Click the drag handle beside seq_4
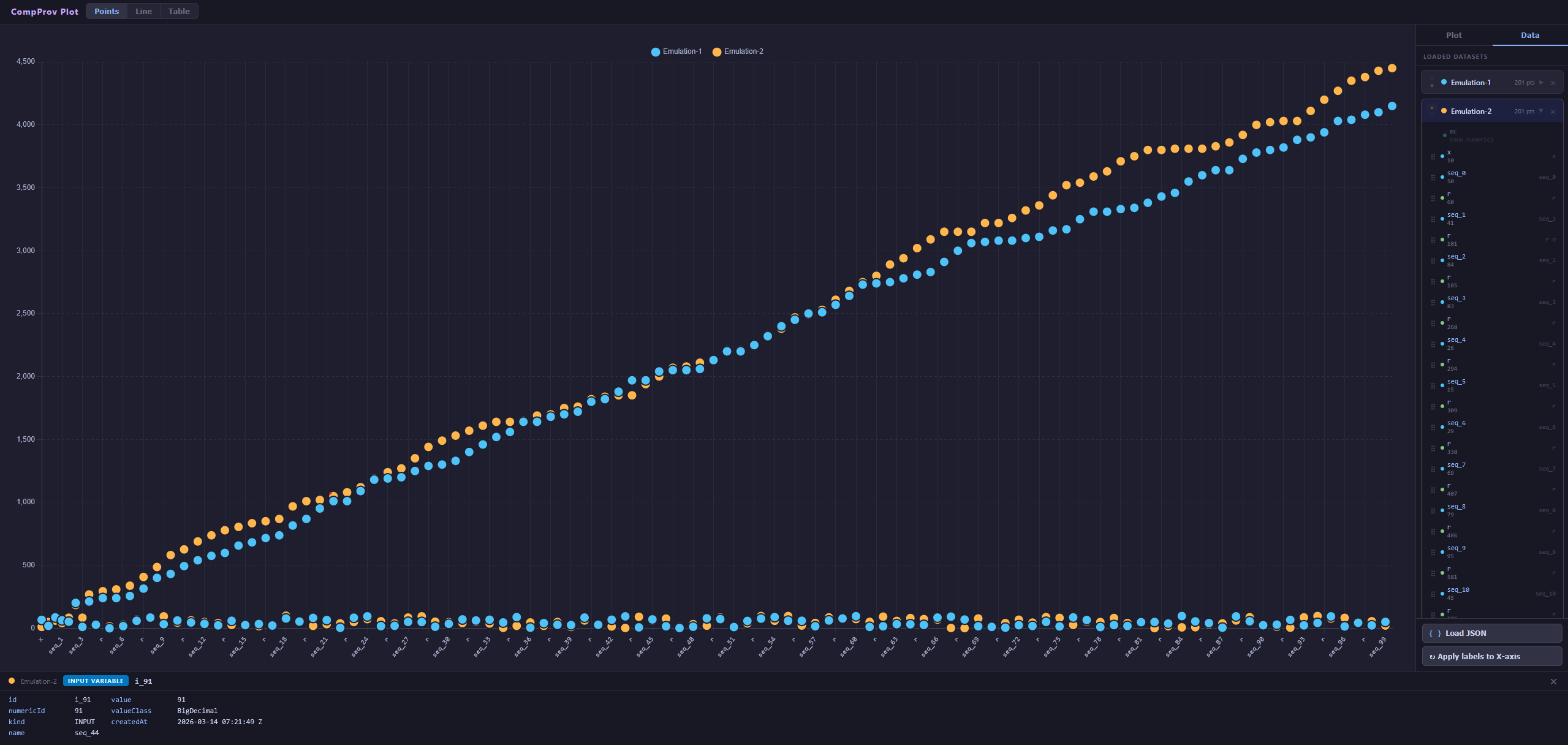The height and width of the screenshot is (745, 1568). pos(1433,344)
